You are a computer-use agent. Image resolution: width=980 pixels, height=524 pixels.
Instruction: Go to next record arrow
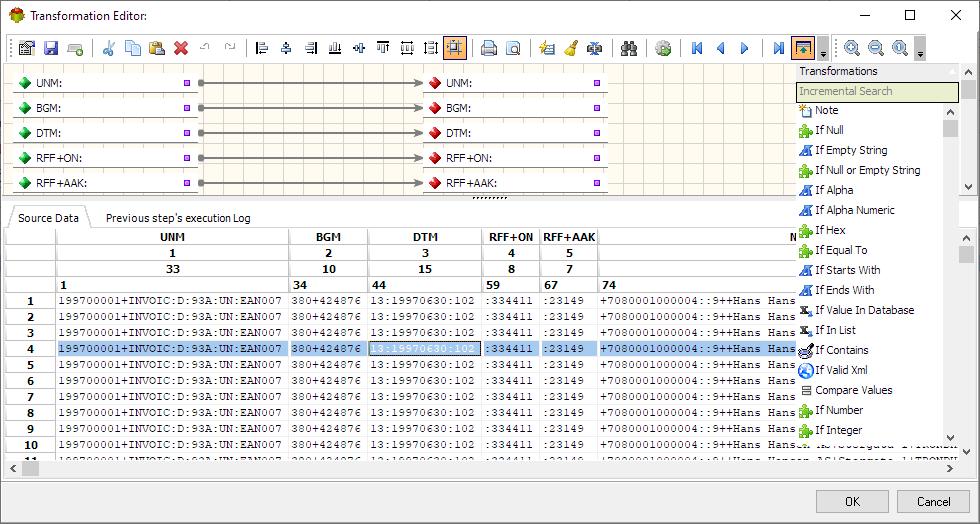(744, 48)
